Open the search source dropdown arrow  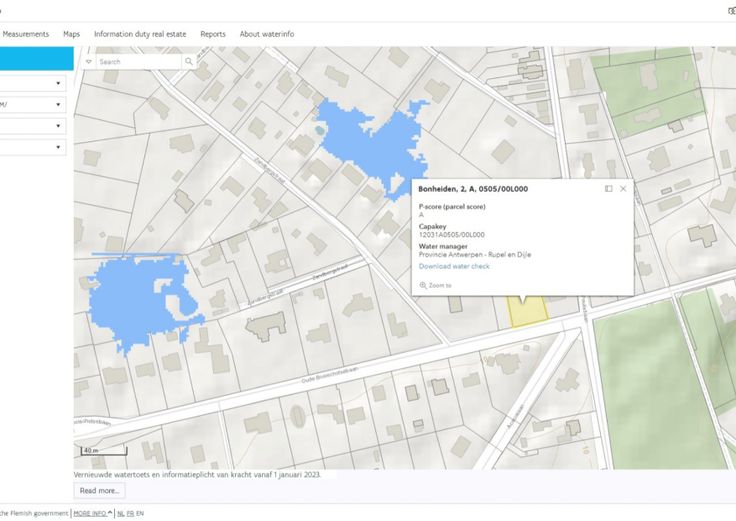[89, 62]
